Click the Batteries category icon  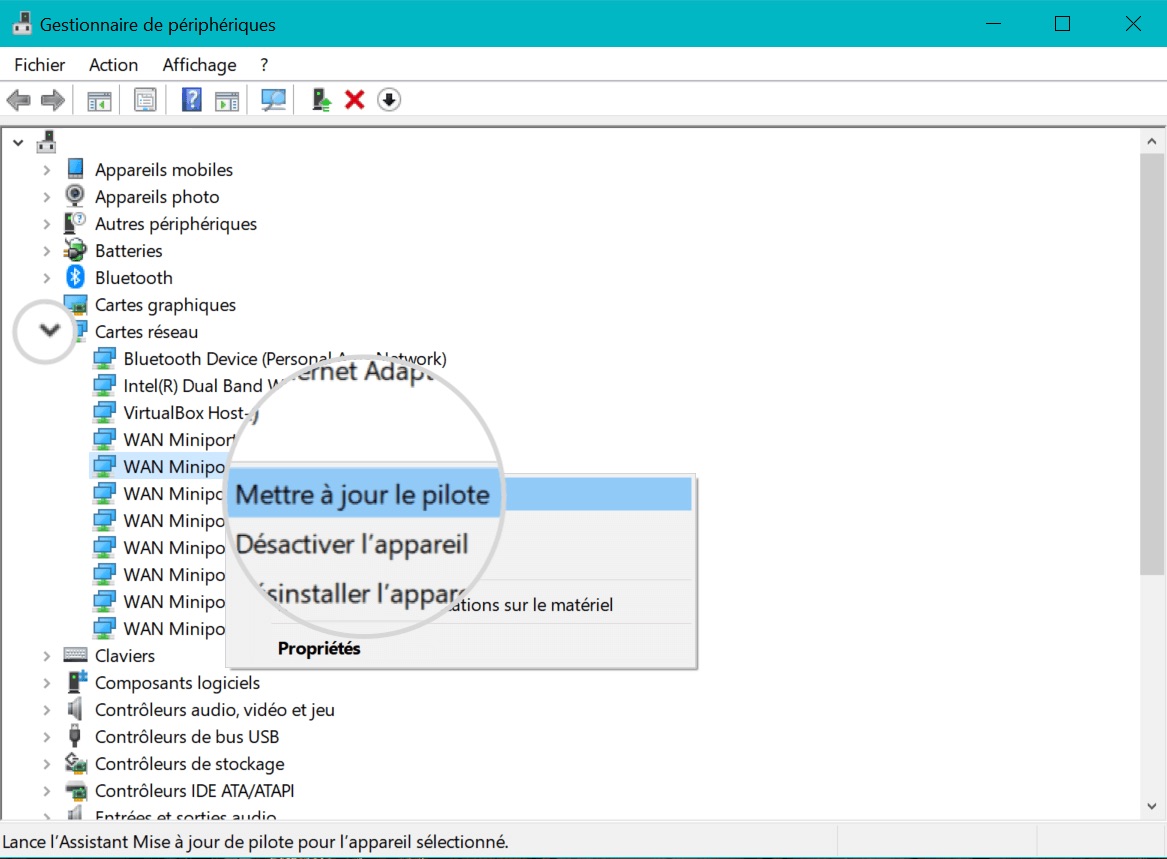tap(75, 251)
